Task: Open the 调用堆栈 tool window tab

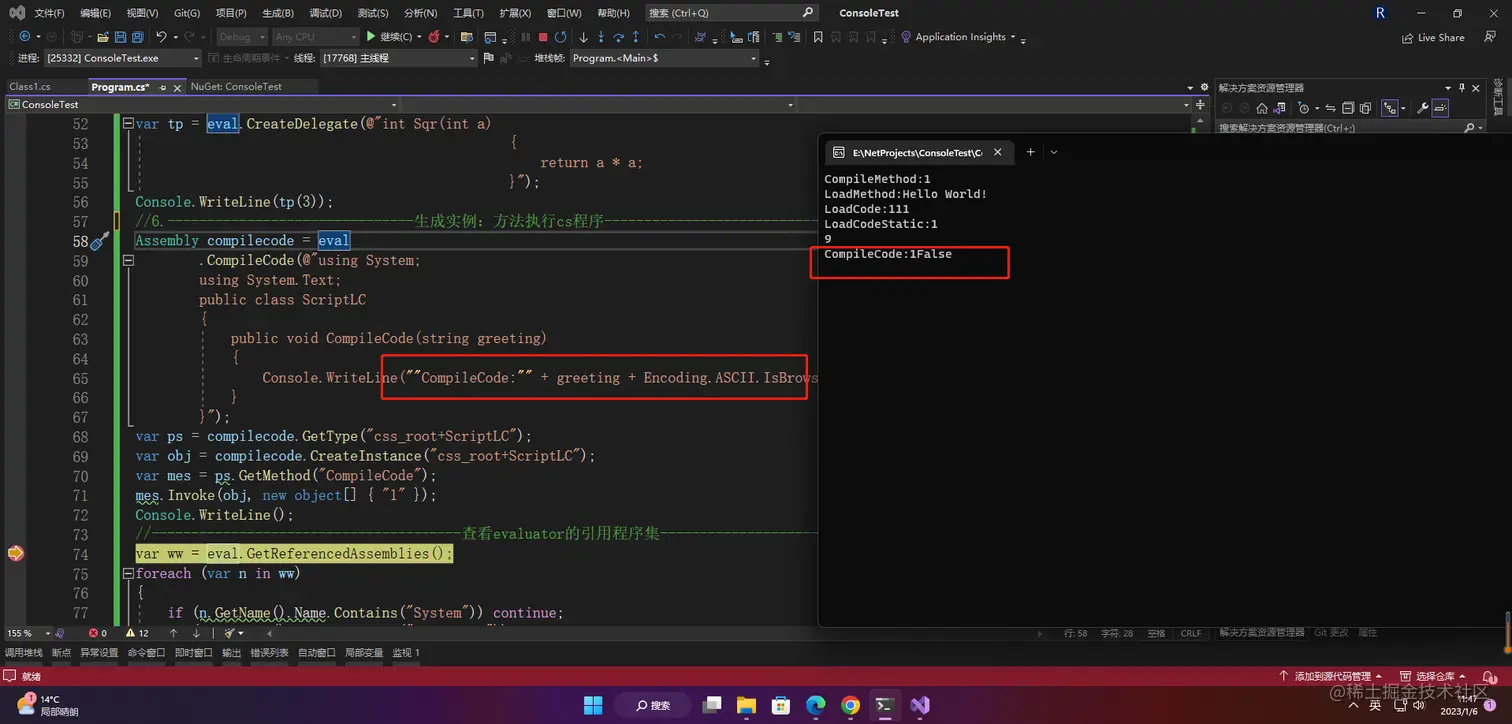Action: pos(24,653)
